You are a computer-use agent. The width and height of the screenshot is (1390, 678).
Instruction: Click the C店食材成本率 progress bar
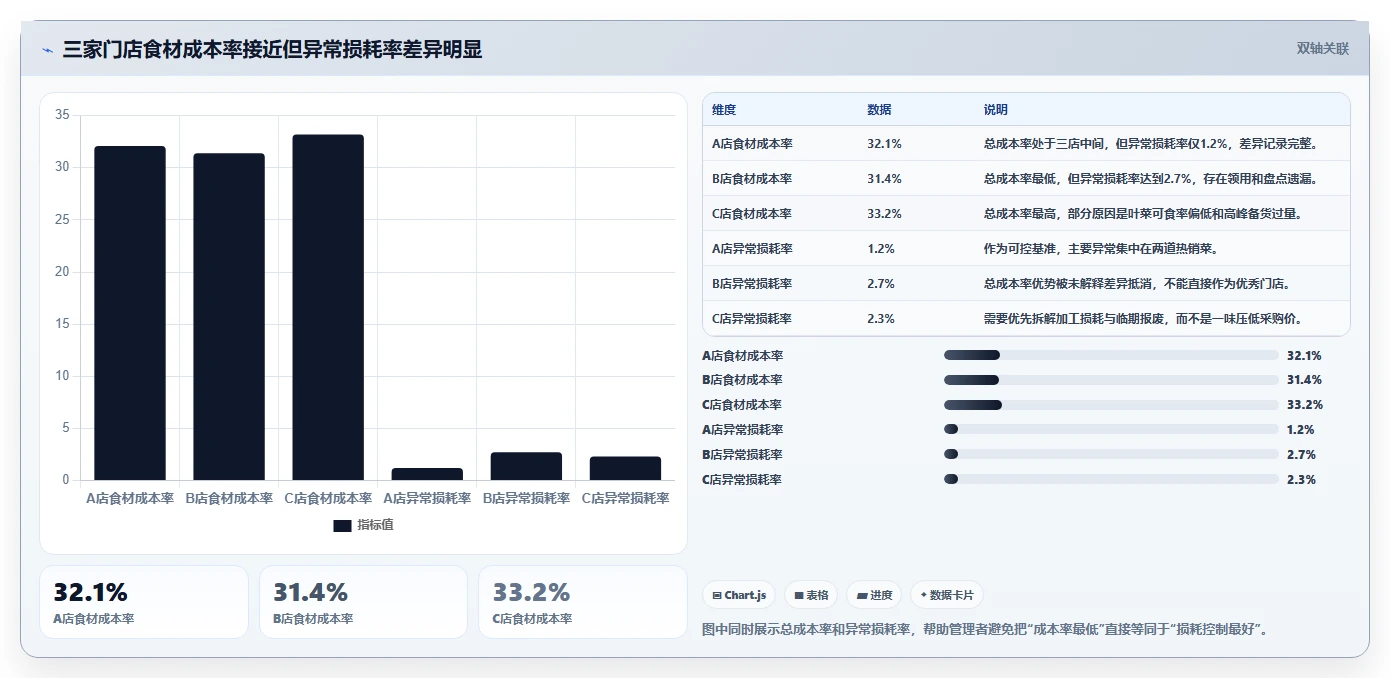(1111, 405)
